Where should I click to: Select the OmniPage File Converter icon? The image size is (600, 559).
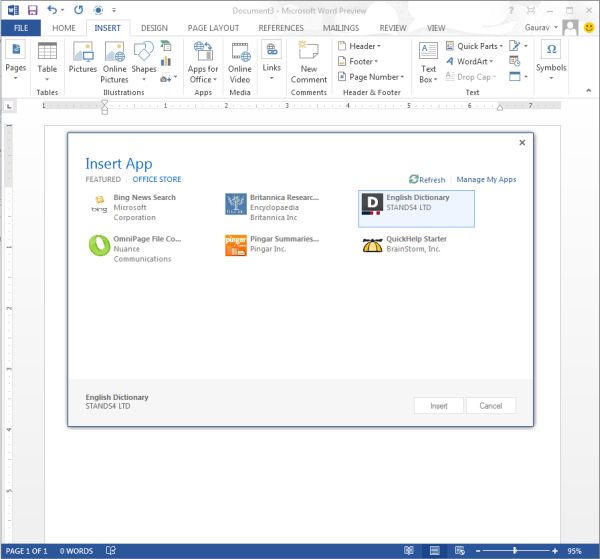[x=99, y=245]
